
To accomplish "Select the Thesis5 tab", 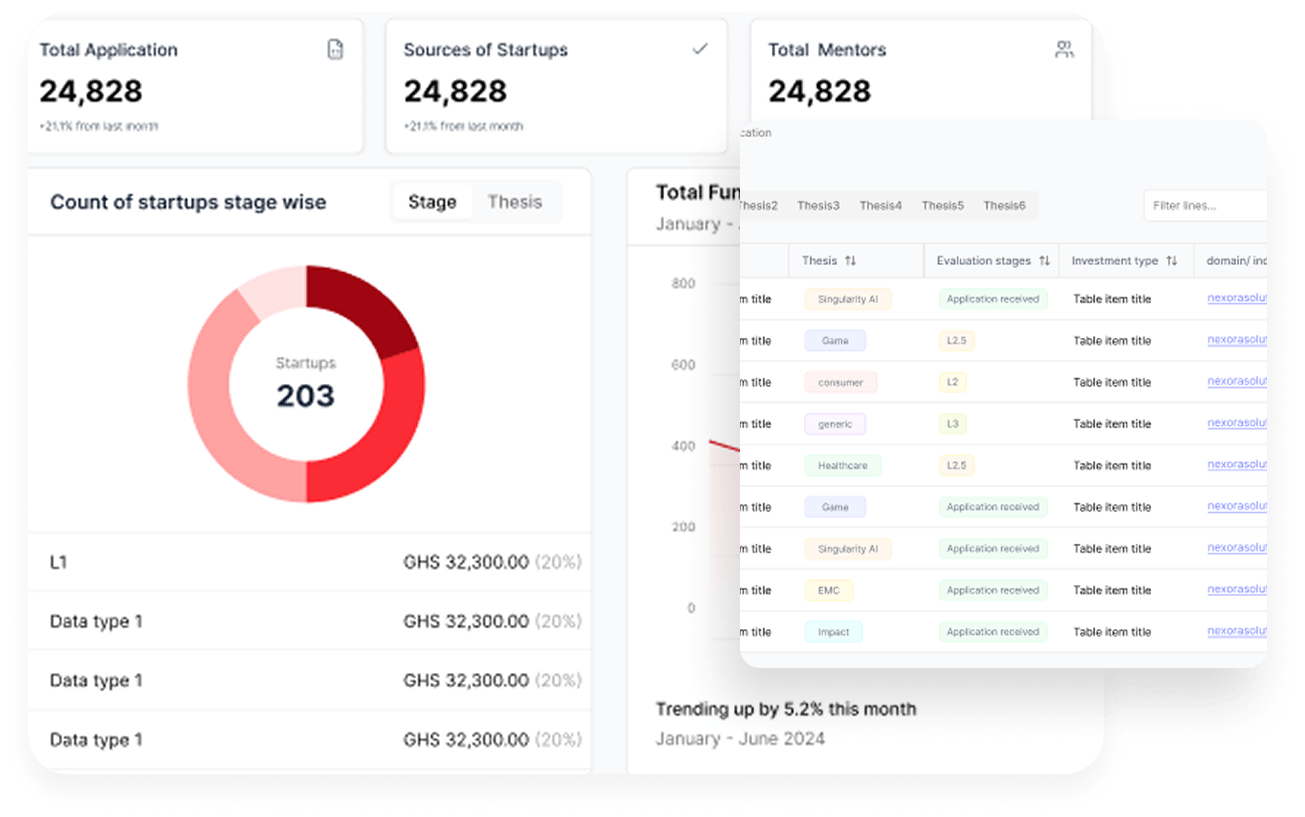I will [x=942, y=205].
